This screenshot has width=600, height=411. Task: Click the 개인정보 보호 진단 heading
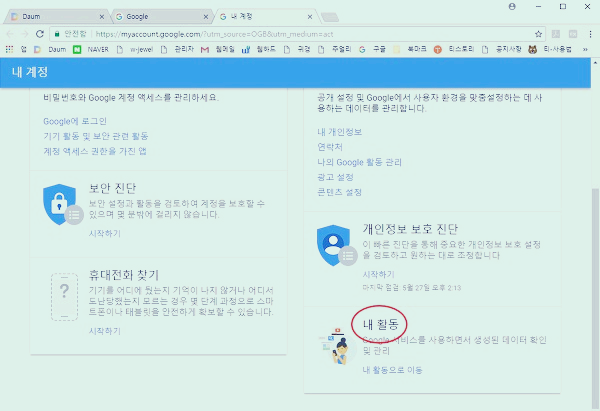pyautogui.click(x=410, y=229)
